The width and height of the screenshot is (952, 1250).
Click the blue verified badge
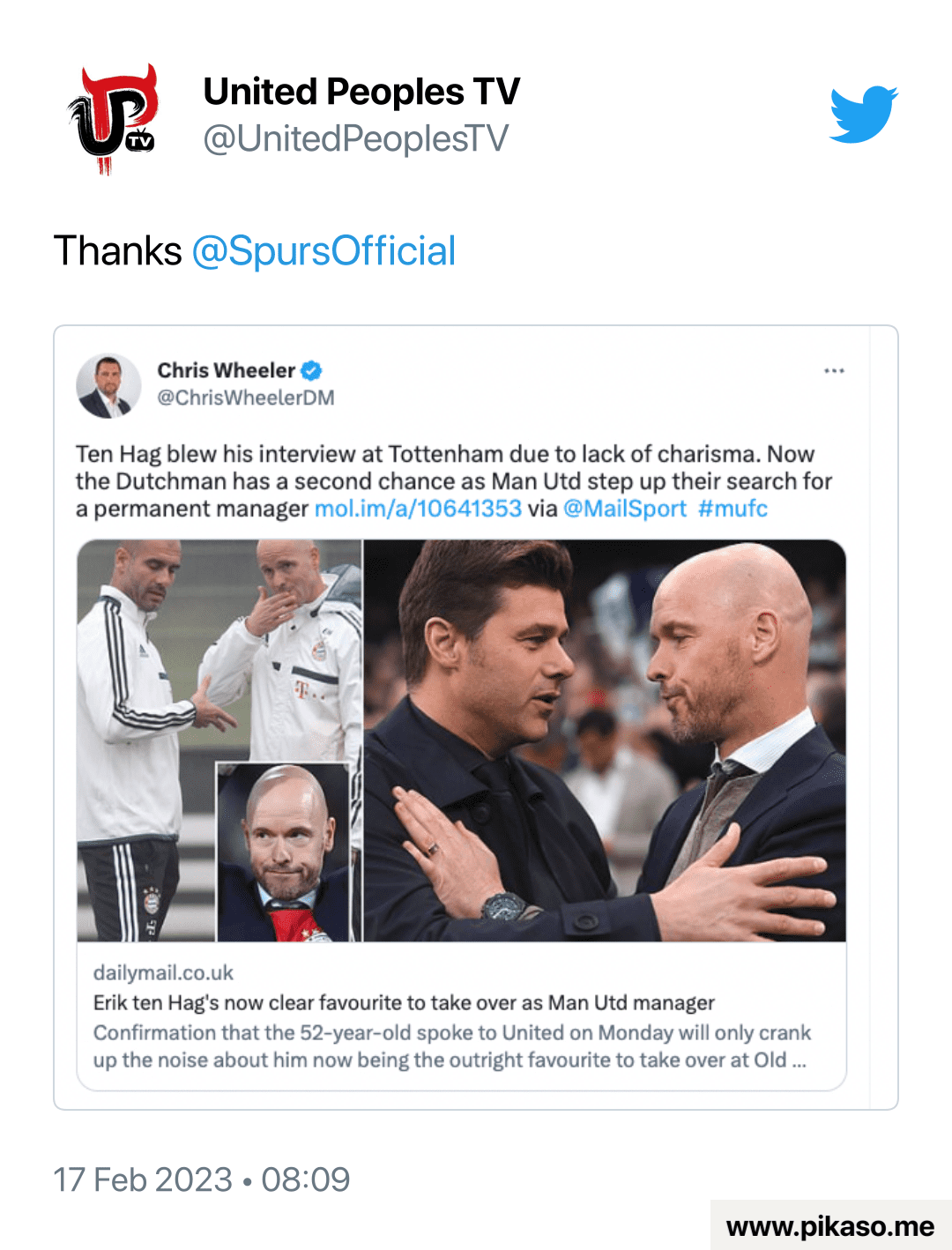coord(311,370)
